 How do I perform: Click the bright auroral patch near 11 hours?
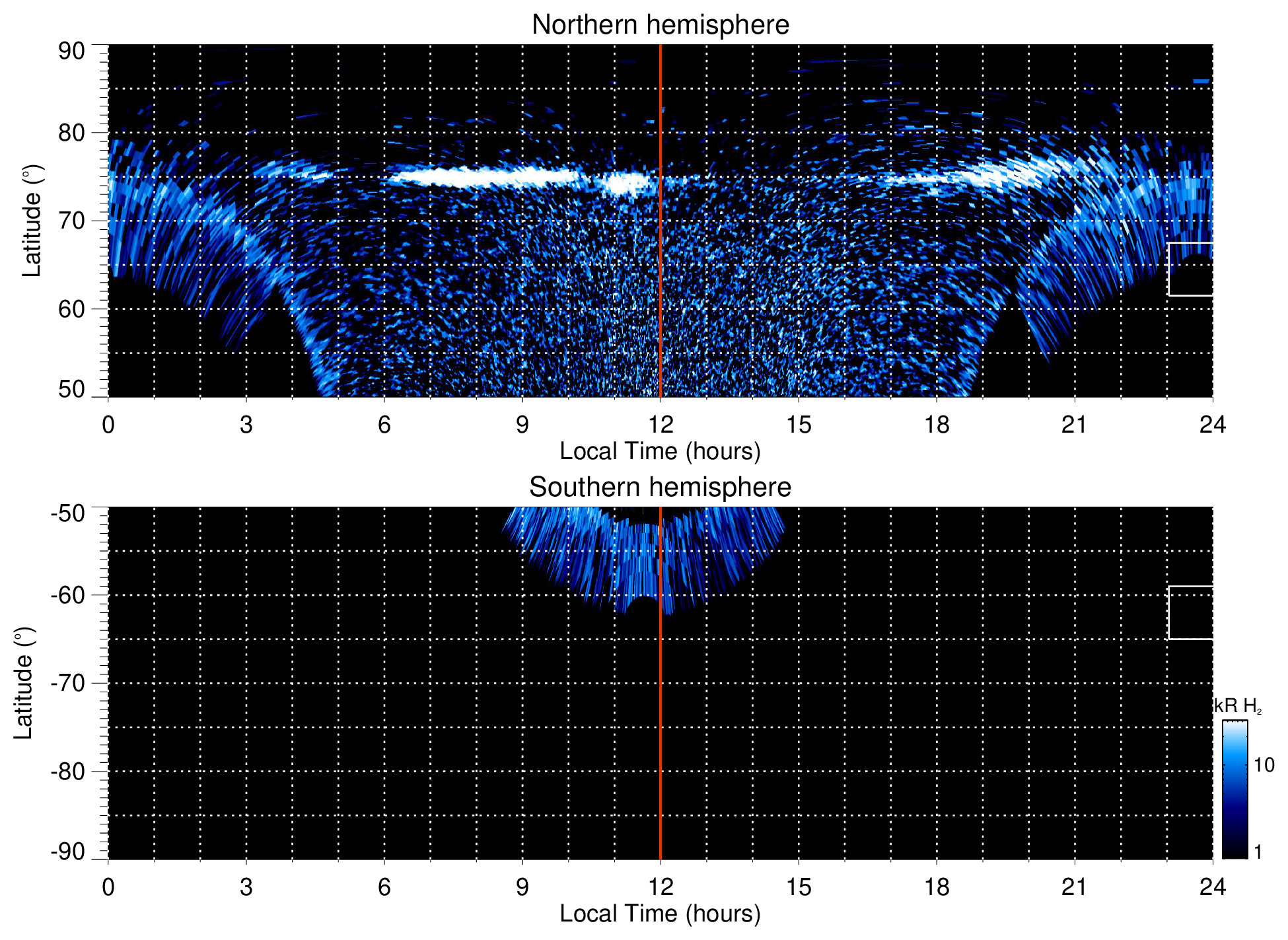click(x=621, y=183)
